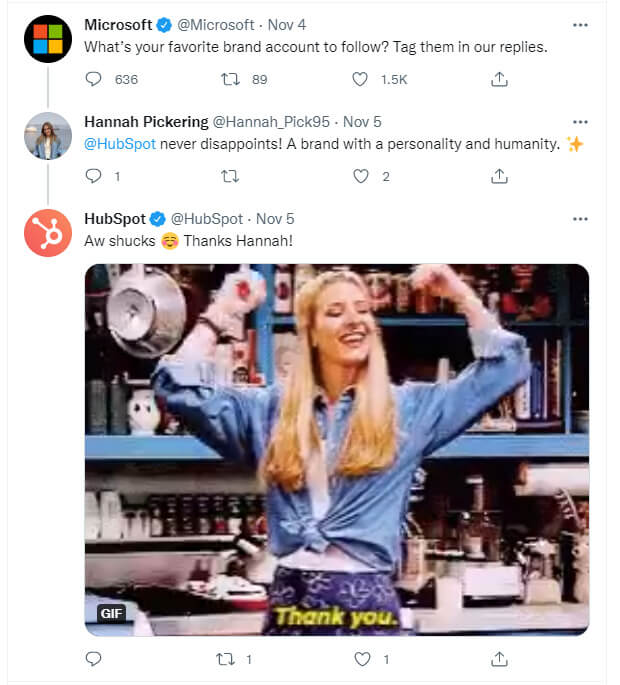
Task: Retweet the Microsoft tweet
Action: coord(229,79)
